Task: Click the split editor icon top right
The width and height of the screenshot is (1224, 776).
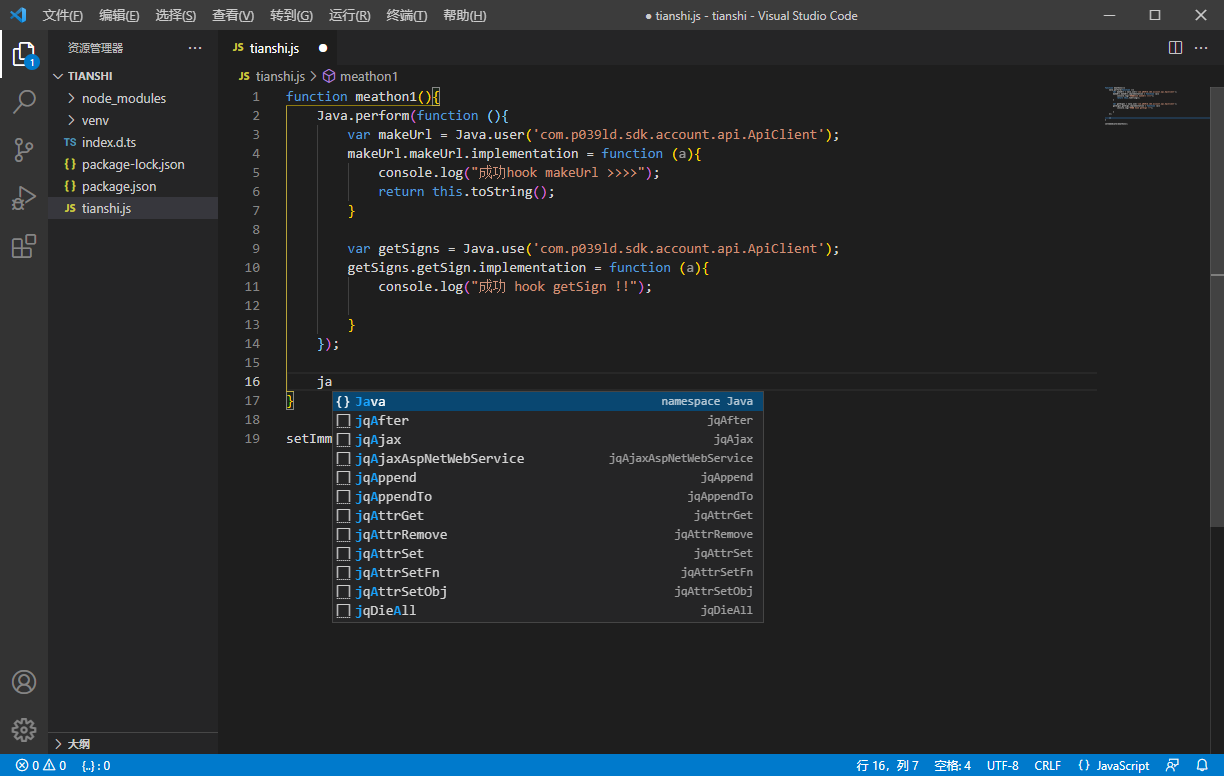Action: (x=1173, y=46)
